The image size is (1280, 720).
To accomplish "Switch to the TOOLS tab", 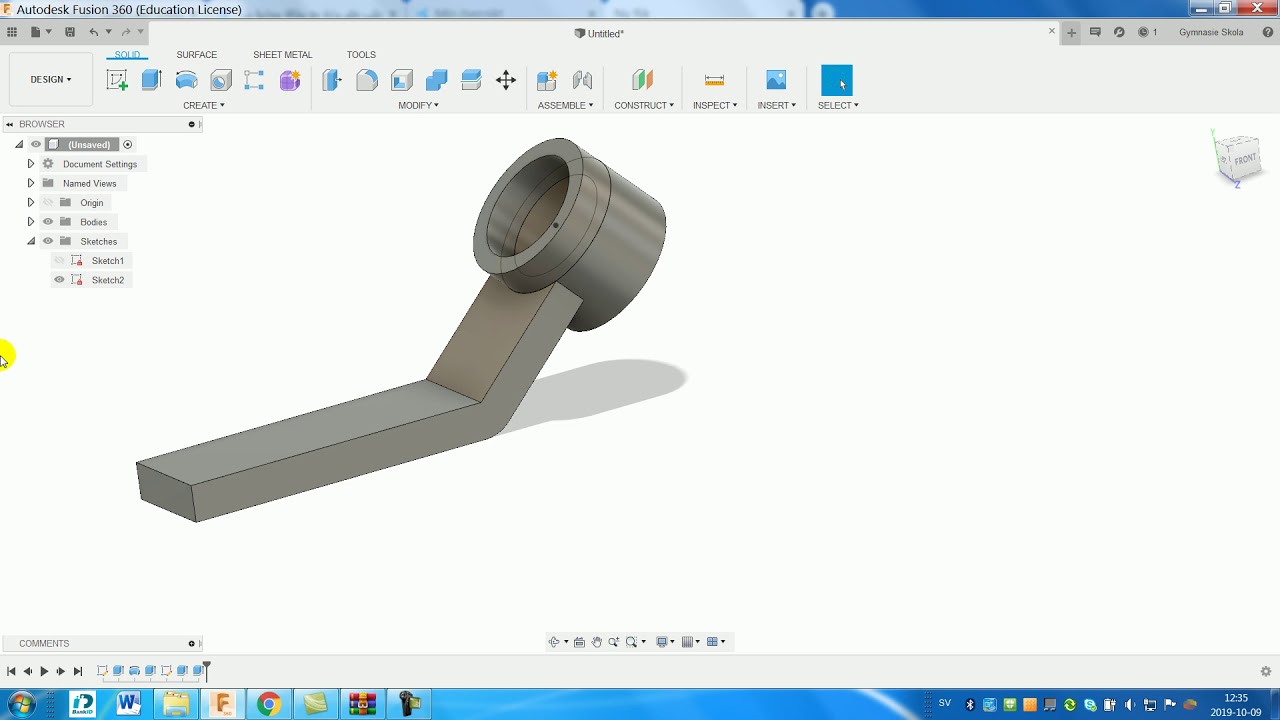I will 361,55.
